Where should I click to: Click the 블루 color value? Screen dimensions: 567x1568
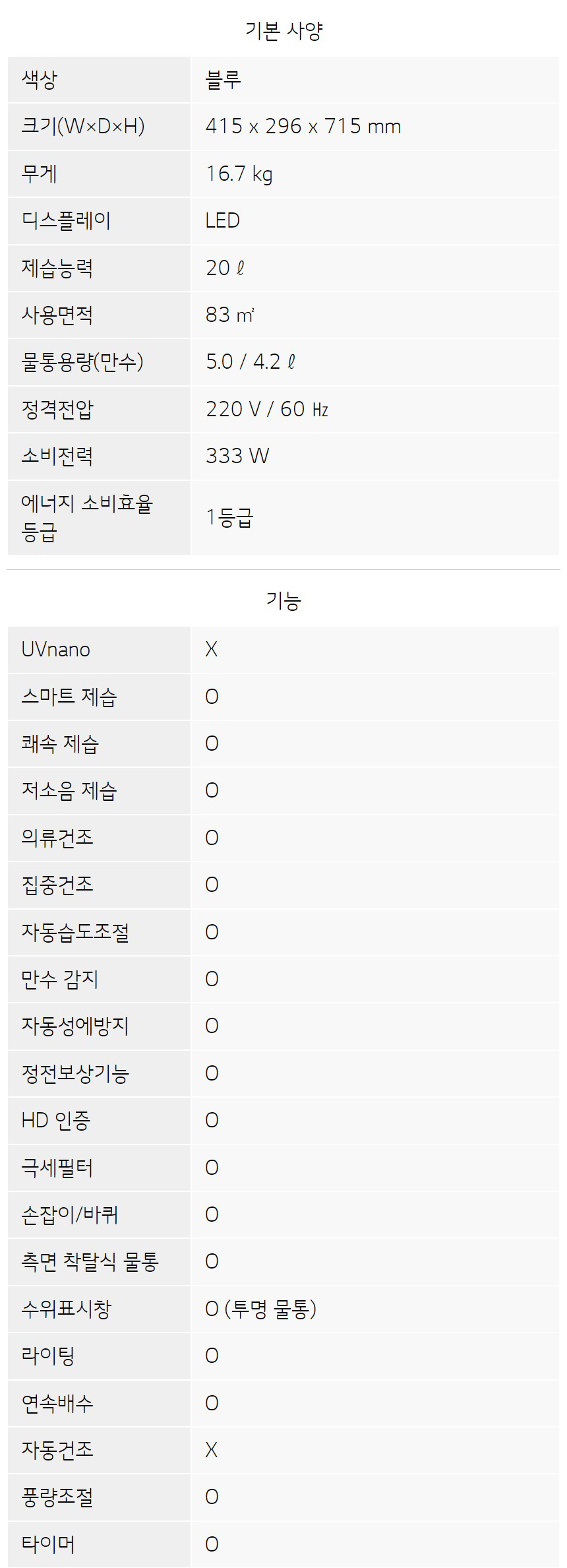(x=224, y=80)
